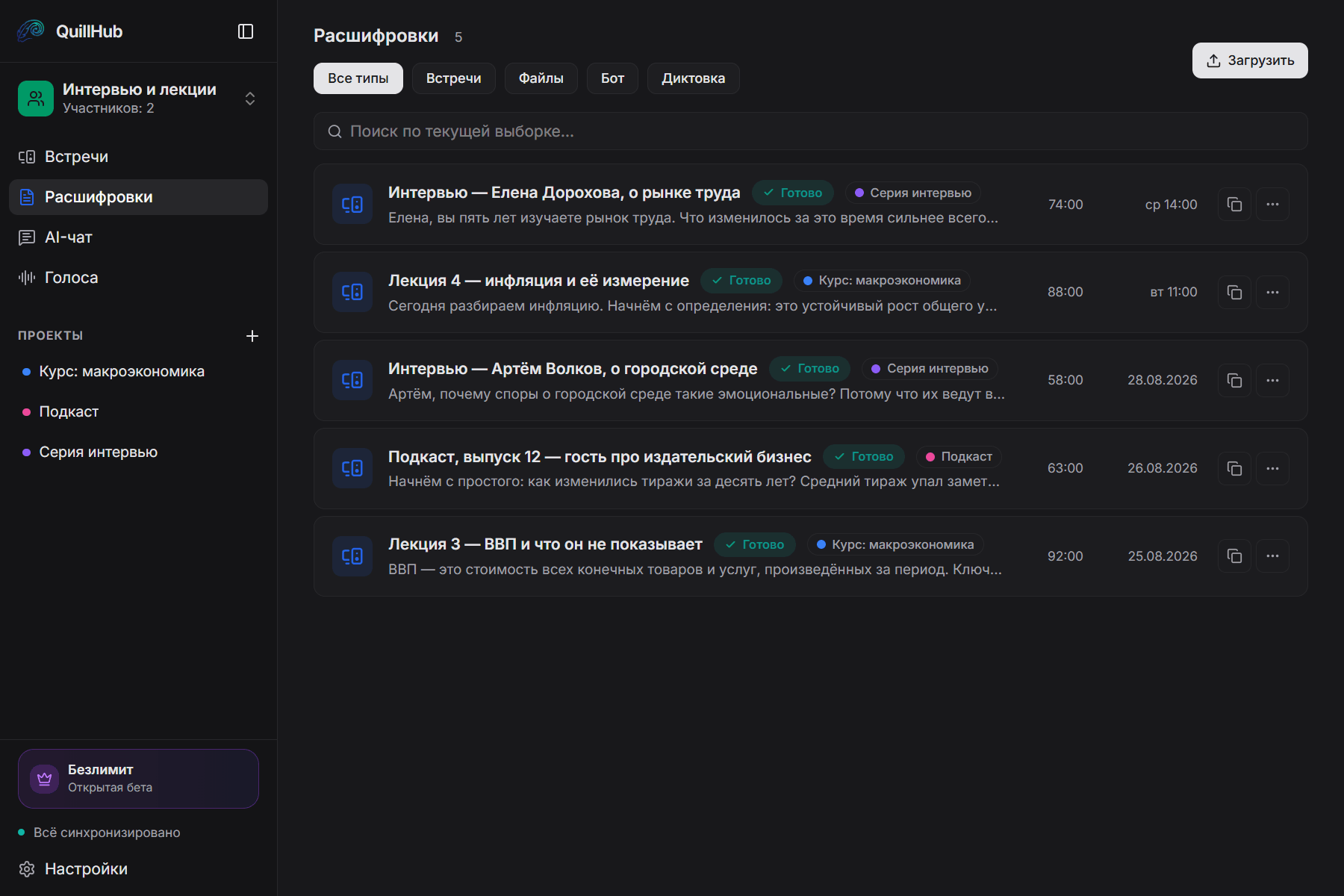
Task: Copy the Елена Дорохова interview transcript
Action: click(x=1234, y=205)
